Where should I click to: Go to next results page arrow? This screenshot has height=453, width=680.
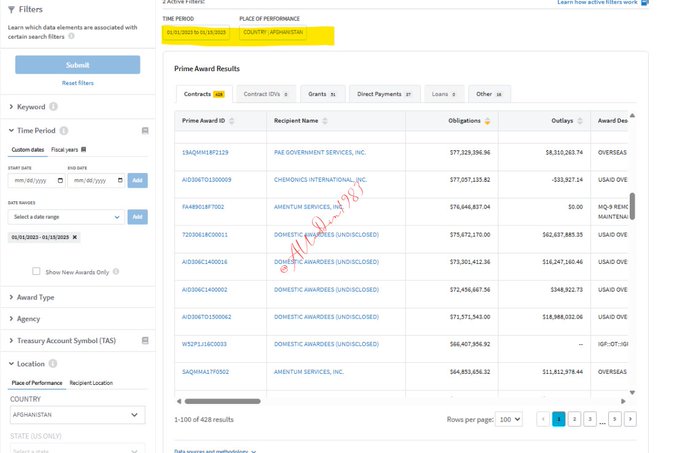point(629,419)
